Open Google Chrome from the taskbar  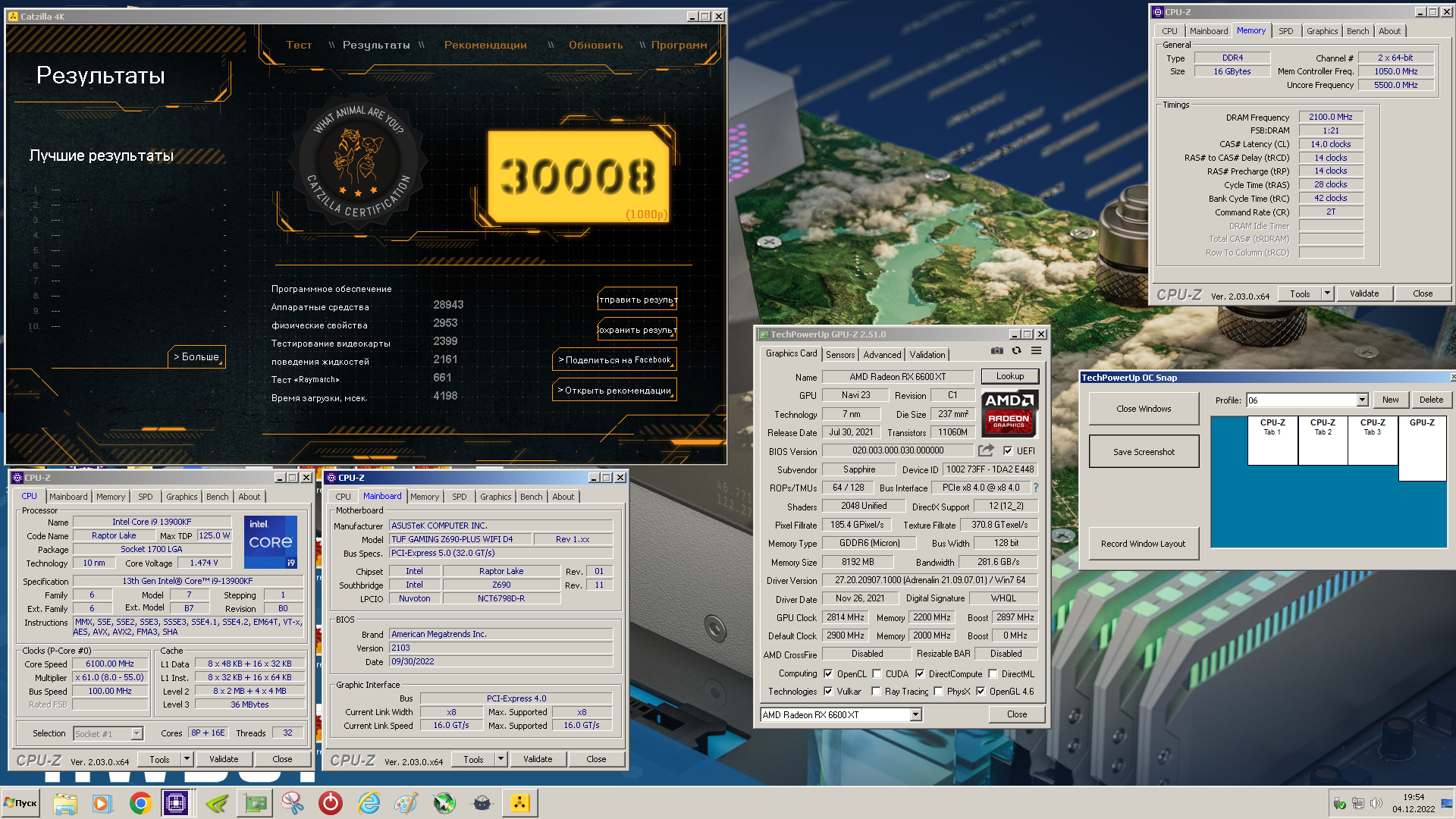click(x=140, y=803)
